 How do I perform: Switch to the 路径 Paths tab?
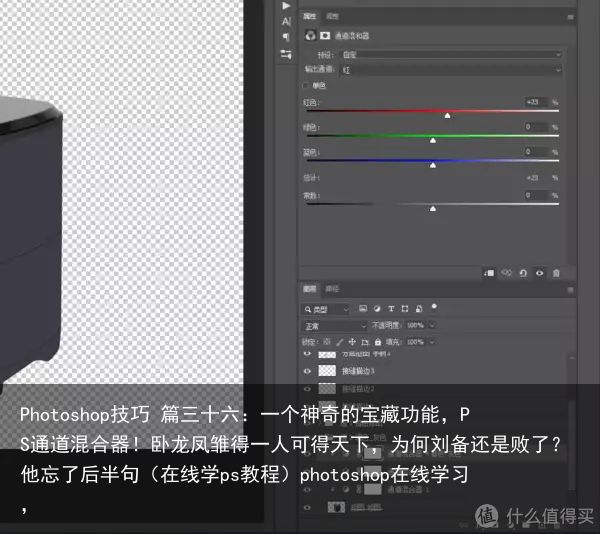[332, 289]
